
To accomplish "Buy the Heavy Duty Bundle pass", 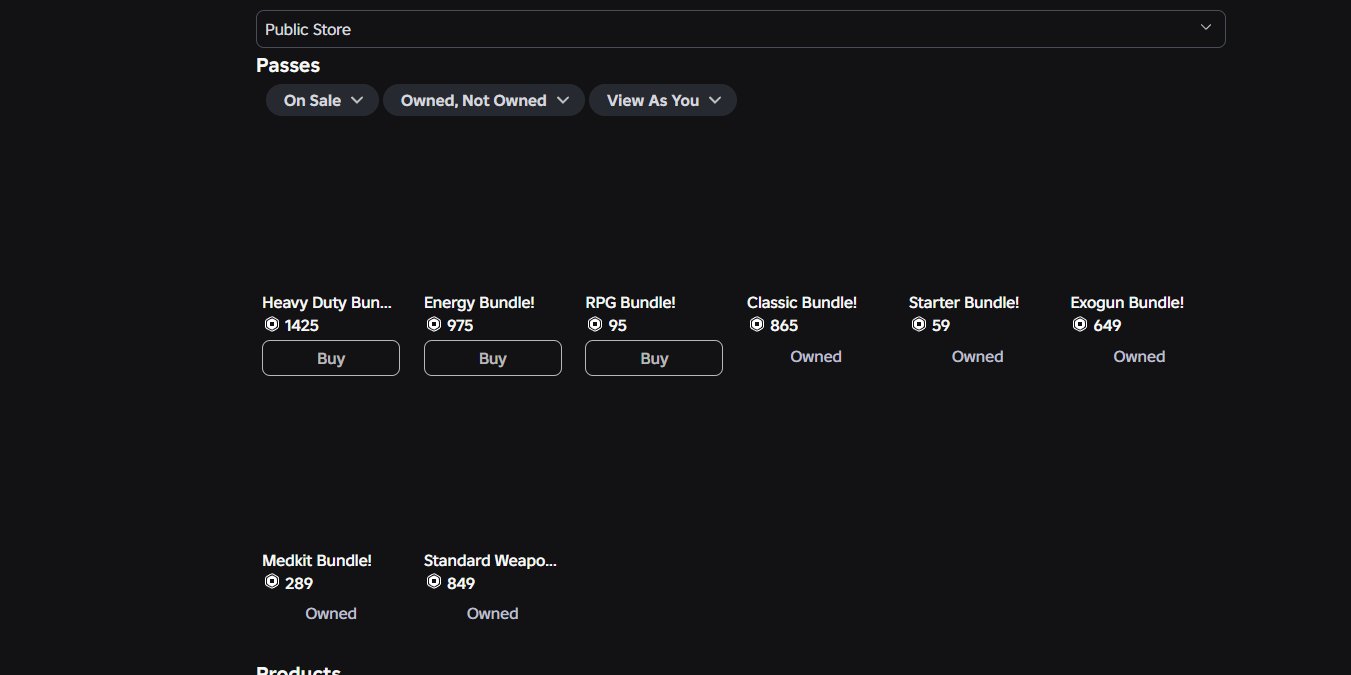I will 331,358.
